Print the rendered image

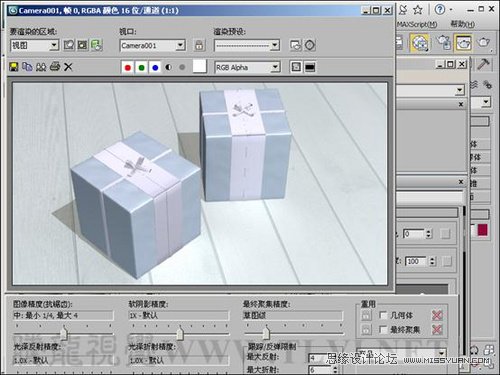(55, 67)
